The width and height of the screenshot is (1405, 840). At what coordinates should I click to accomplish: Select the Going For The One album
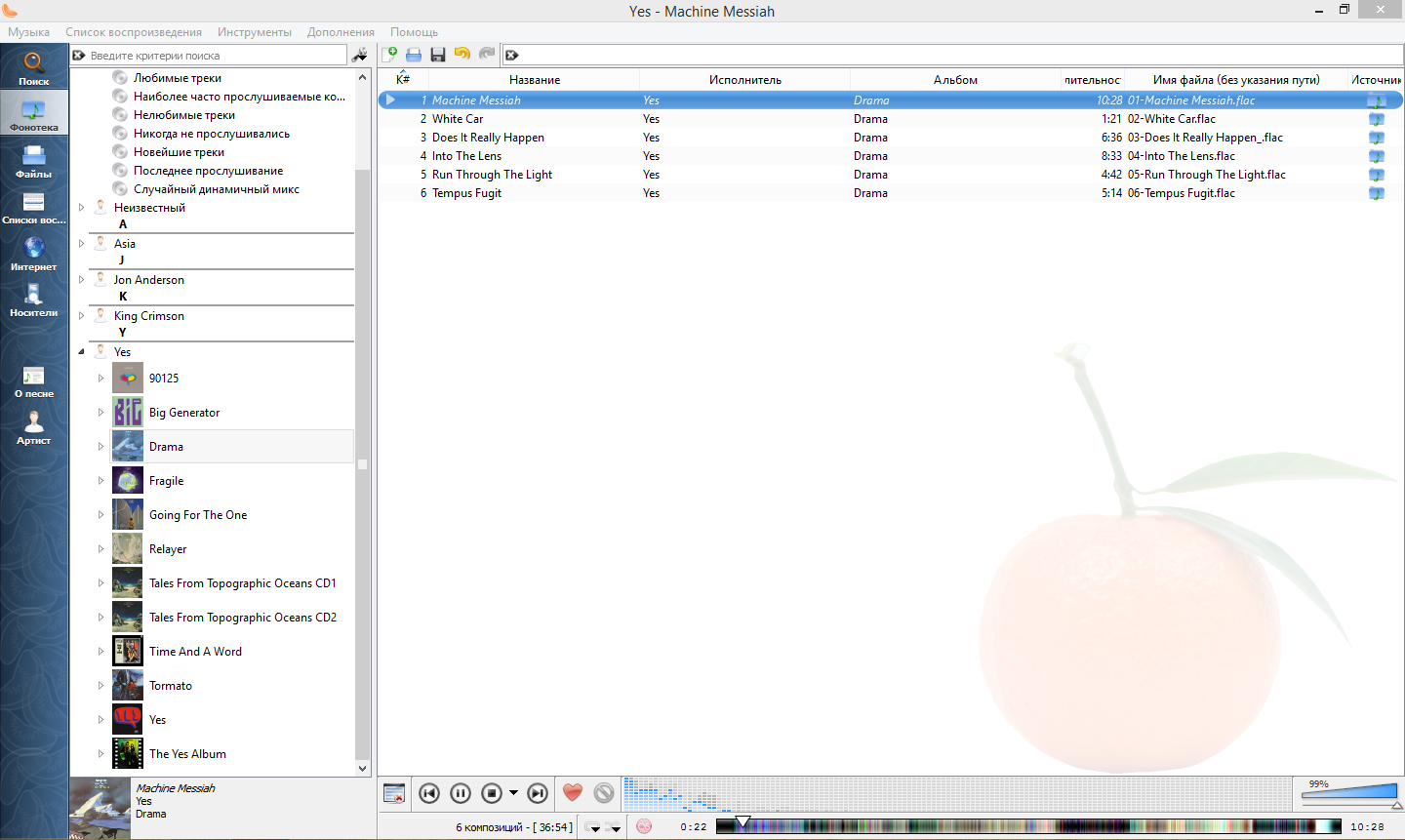[x=198, y=515]
